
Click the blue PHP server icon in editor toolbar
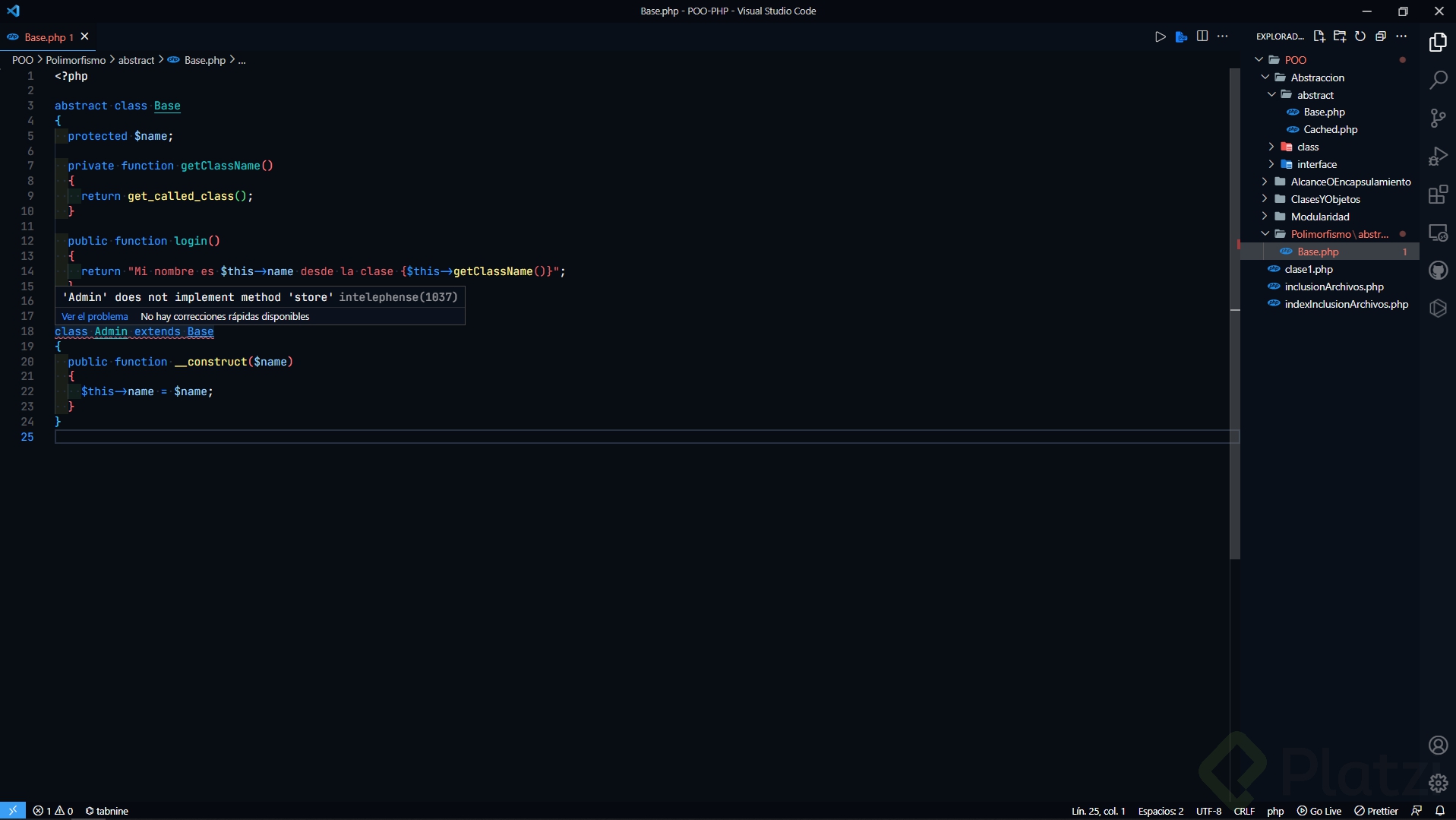click(x=1181, y=36)
